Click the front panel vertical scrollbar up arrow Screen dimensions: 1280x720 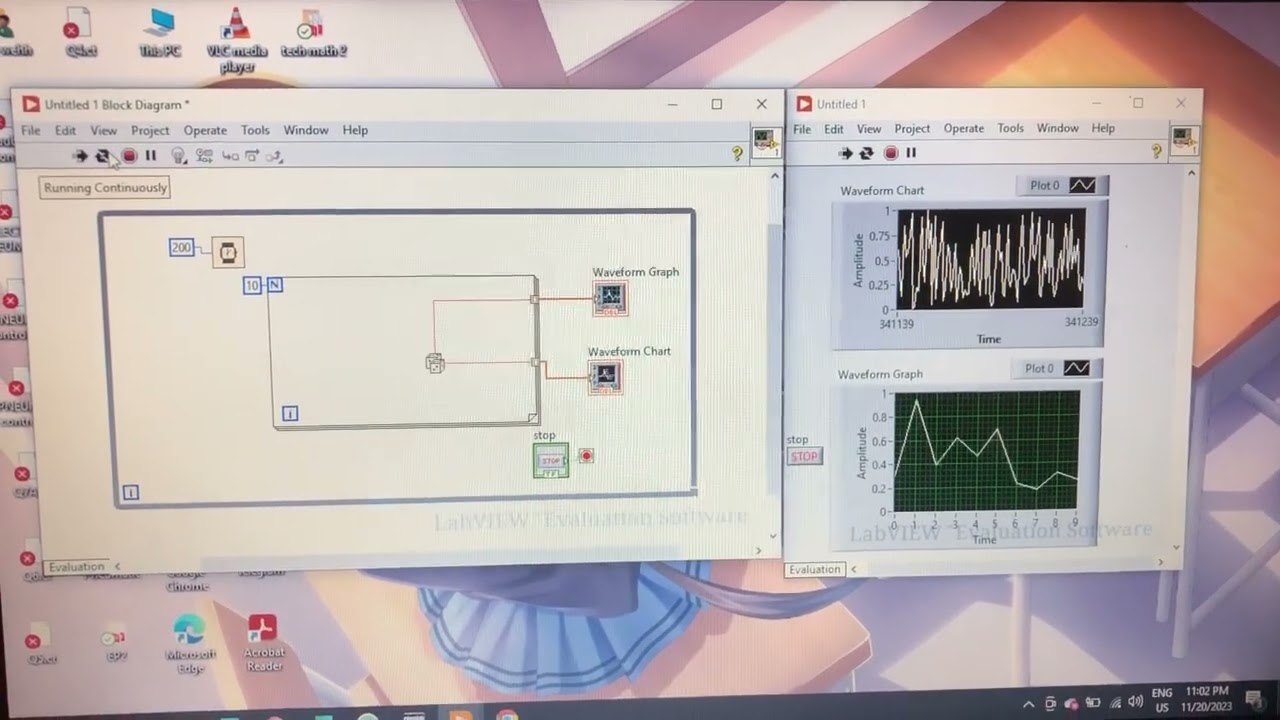pyautogui.click(x=1190, y=173)
